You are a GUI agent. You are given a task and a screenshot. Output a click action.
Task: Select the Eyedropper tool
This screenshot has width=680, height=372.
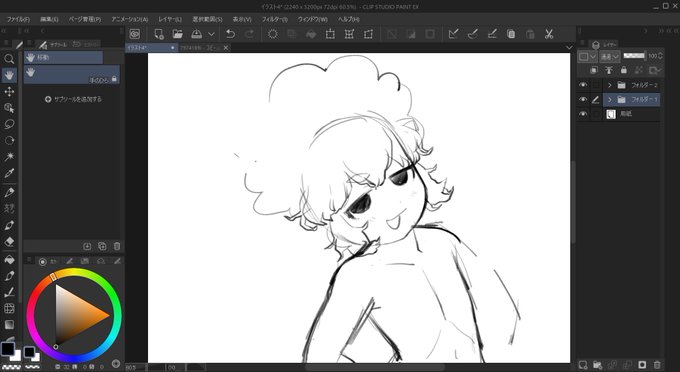(9, 173)
